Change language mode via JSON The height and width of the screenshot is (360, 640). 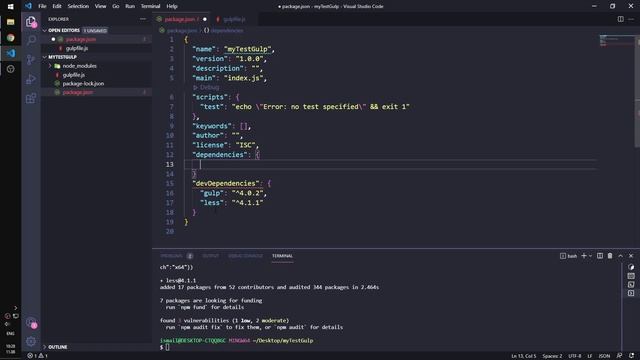[604, 356]
